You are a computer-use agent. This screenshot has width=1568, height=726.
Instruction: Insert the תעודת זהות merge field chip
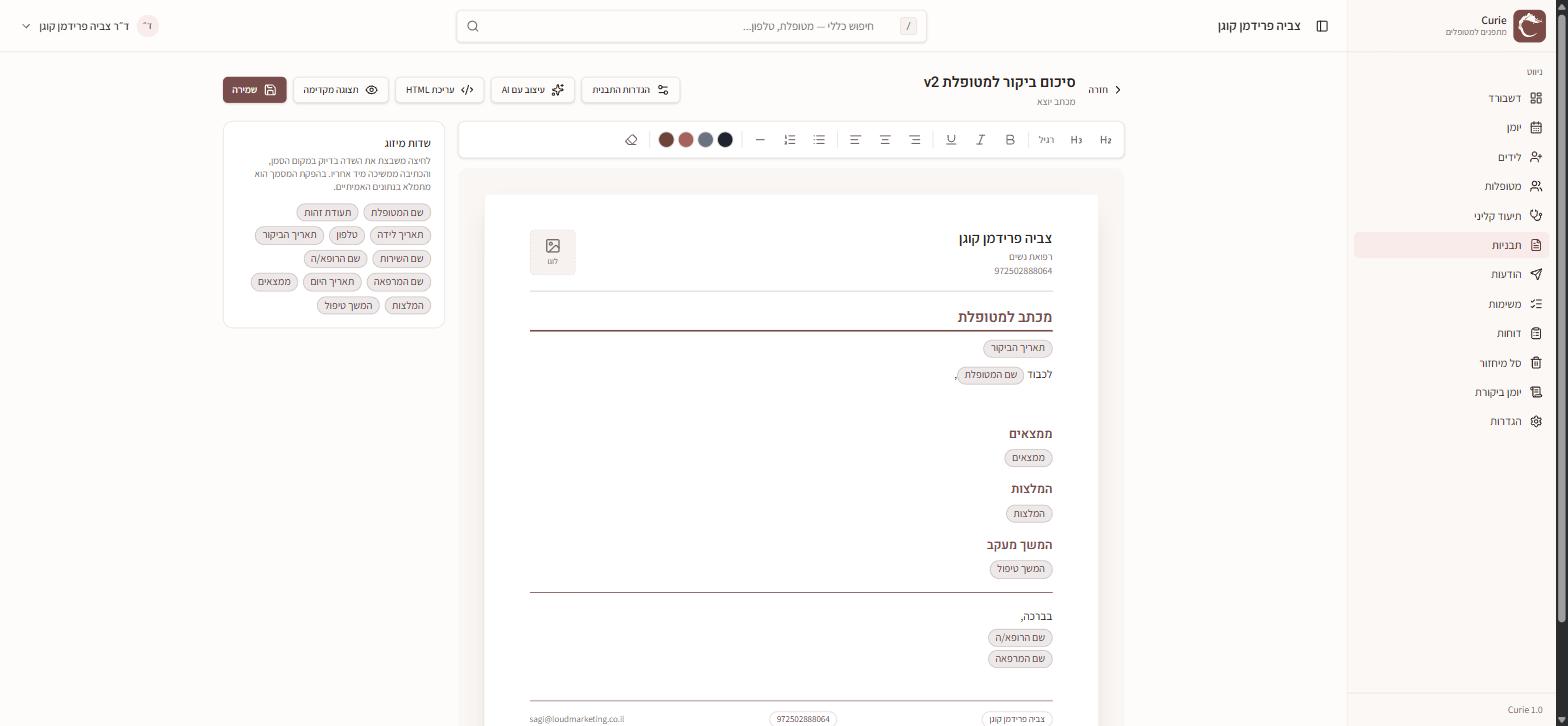pyautogui.click(x=328, y=212)
